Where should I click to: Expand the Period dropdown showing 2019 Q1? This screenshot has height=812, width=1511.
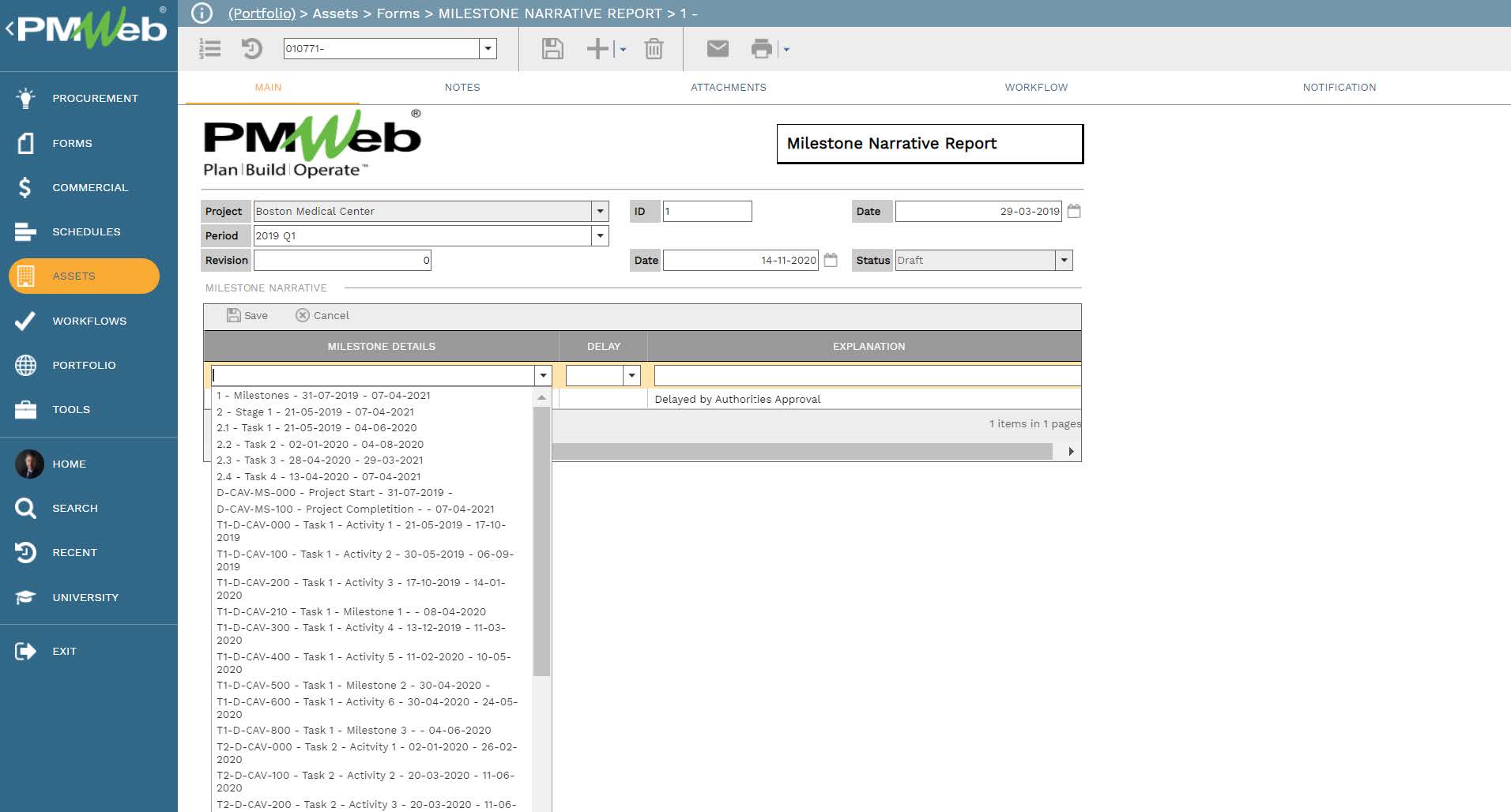(600, 235)
